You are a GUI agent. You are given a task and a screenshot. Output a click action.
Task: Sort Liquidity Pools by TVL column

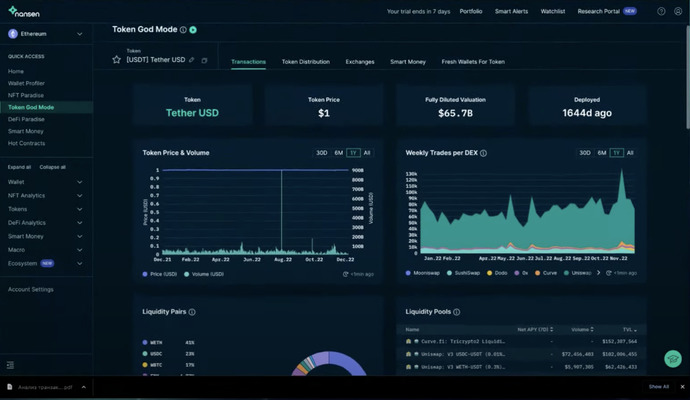pos(630,329)
